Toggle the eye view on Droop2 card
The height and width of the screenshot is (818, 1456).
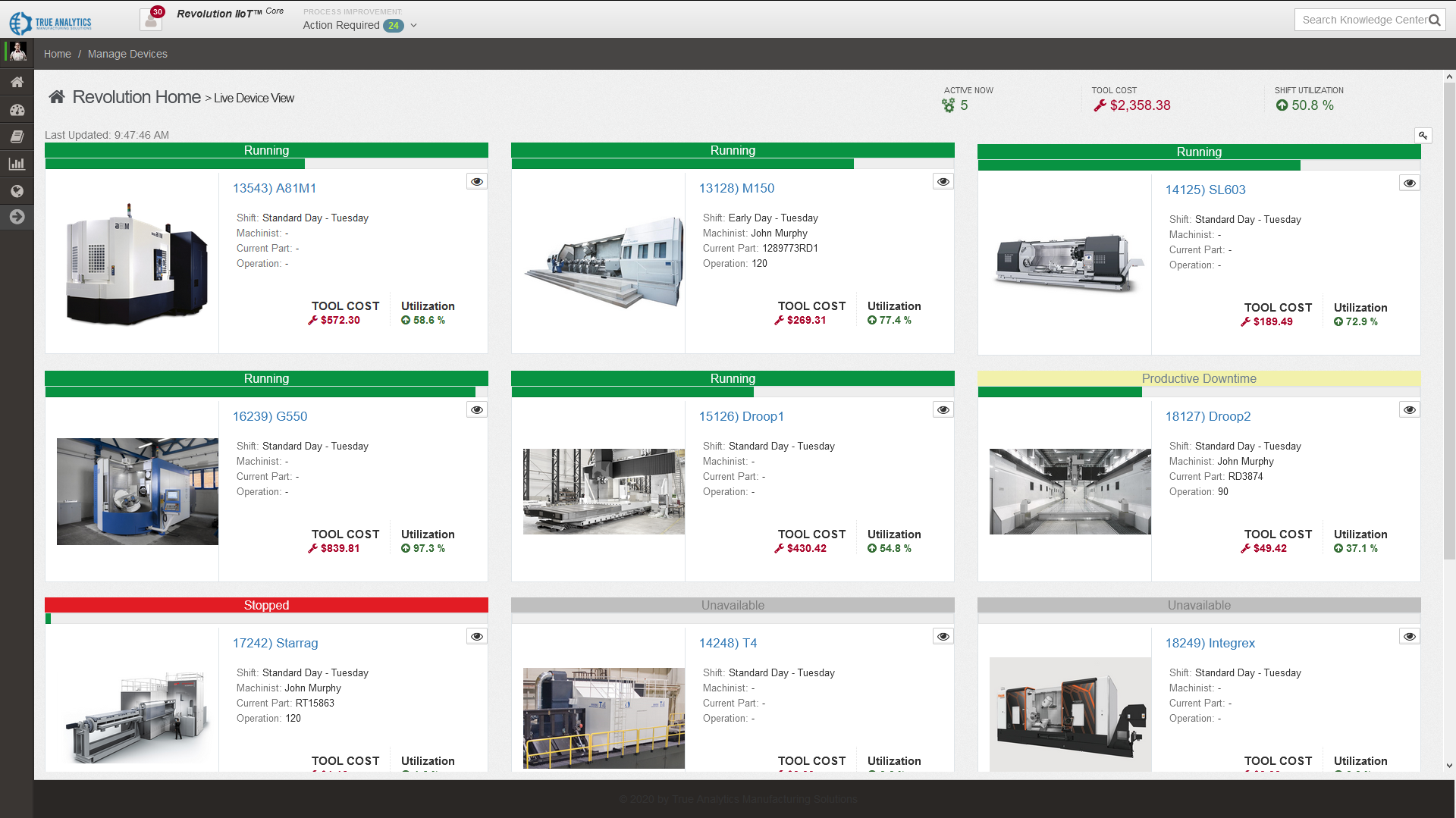pyautogui.click(x=1409, y=409)
